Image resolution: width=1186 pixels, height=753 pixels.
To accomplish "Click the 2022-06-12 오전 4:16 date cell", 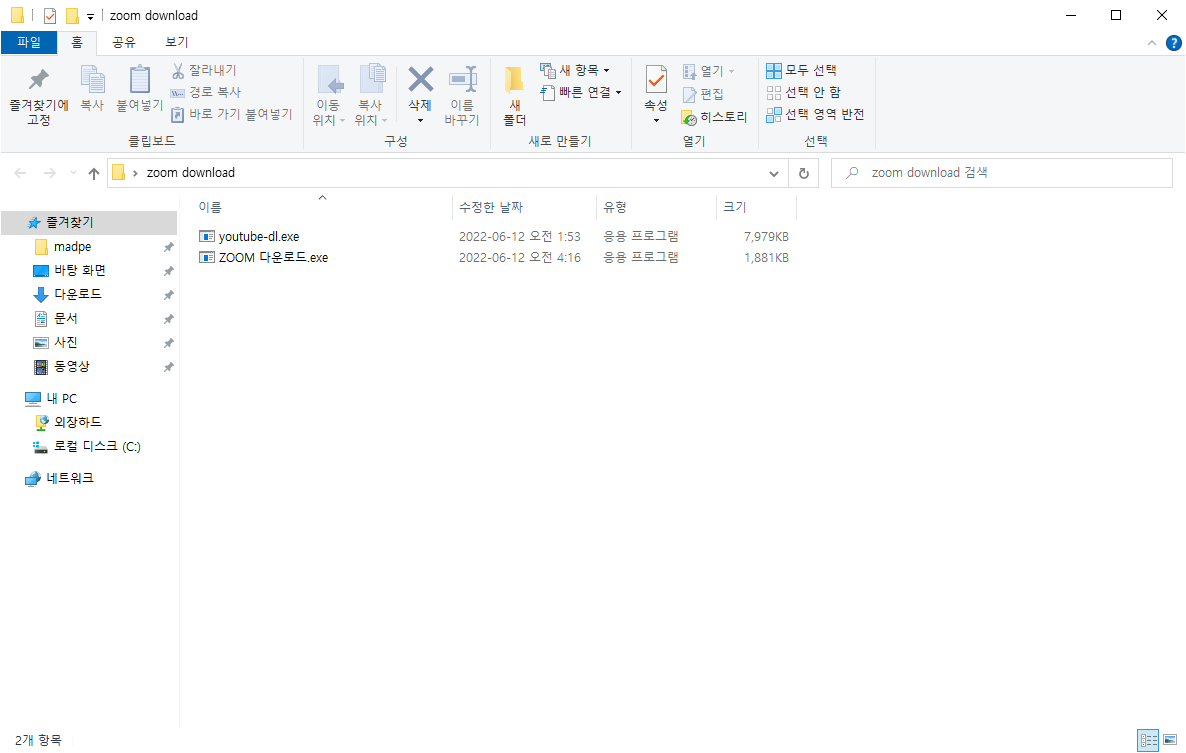I will click(x=520, y=258).
